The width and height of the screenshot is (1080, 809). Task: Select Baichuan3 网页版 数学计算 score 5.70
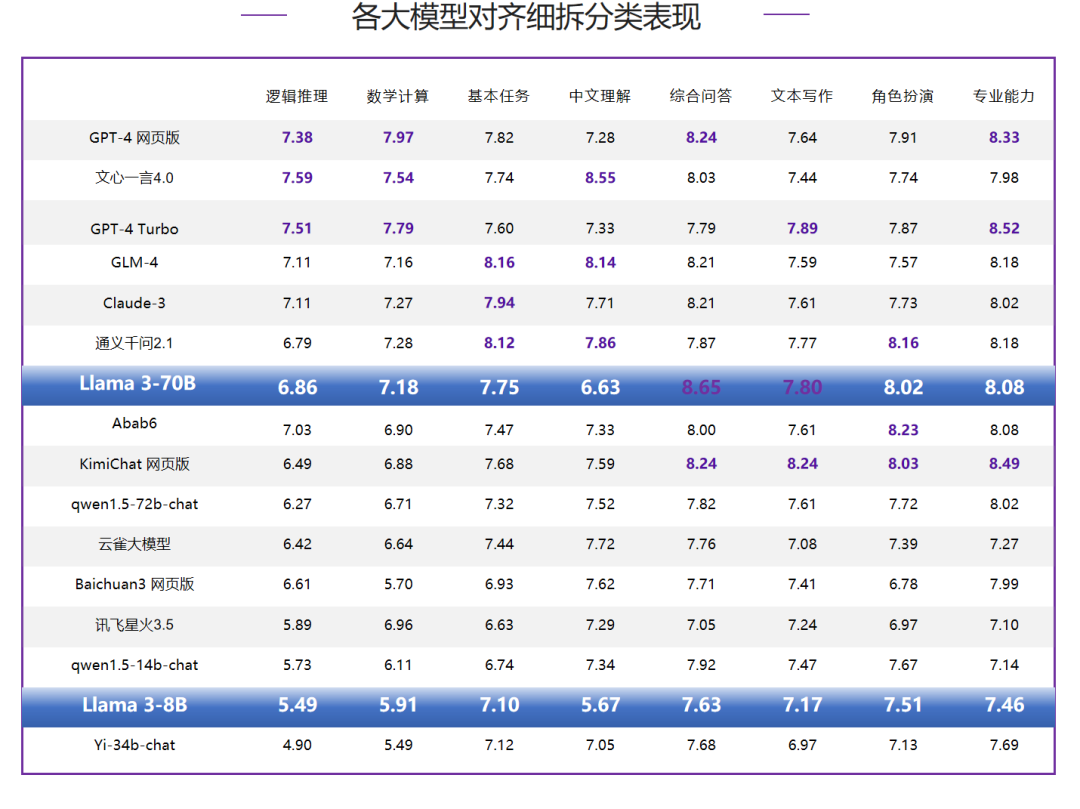tap(398, 585)
